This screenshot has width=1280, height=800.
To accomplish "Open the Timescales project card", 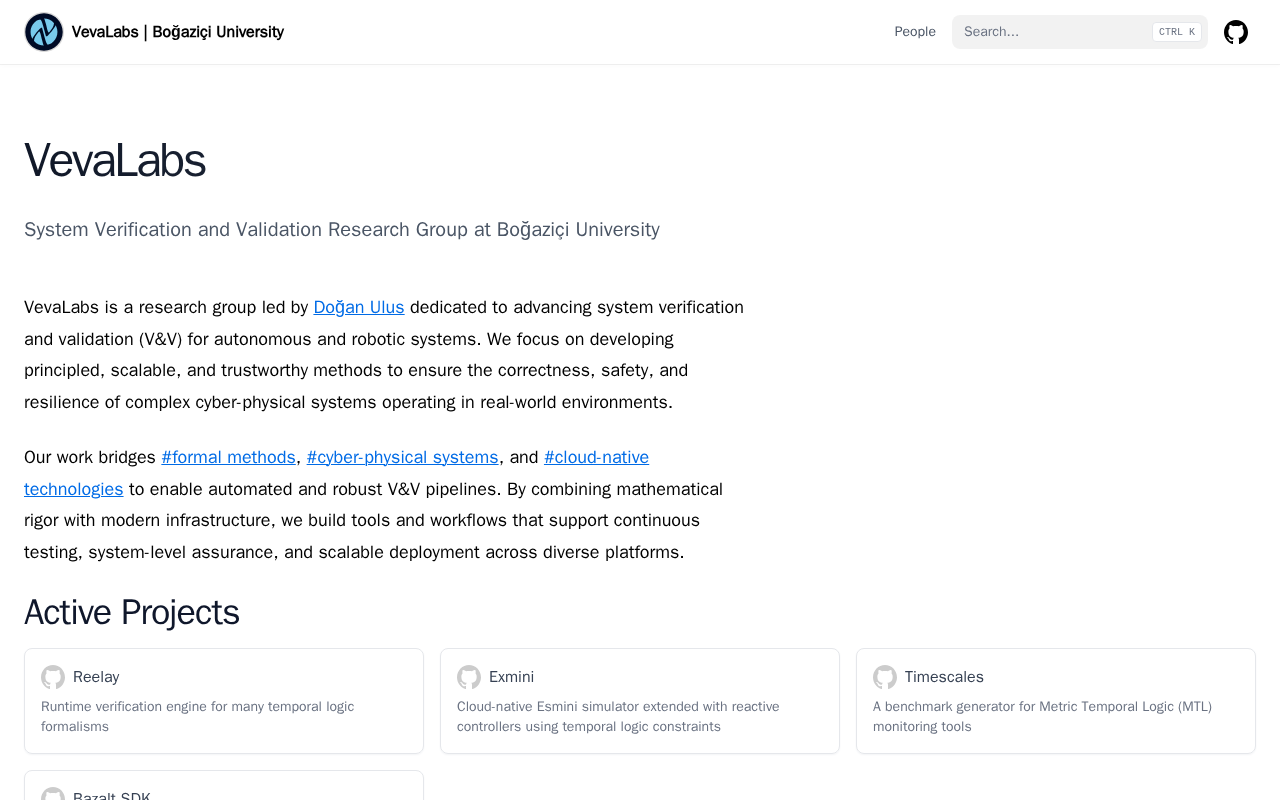I will pyautogui.click(x=1056, y=701).
